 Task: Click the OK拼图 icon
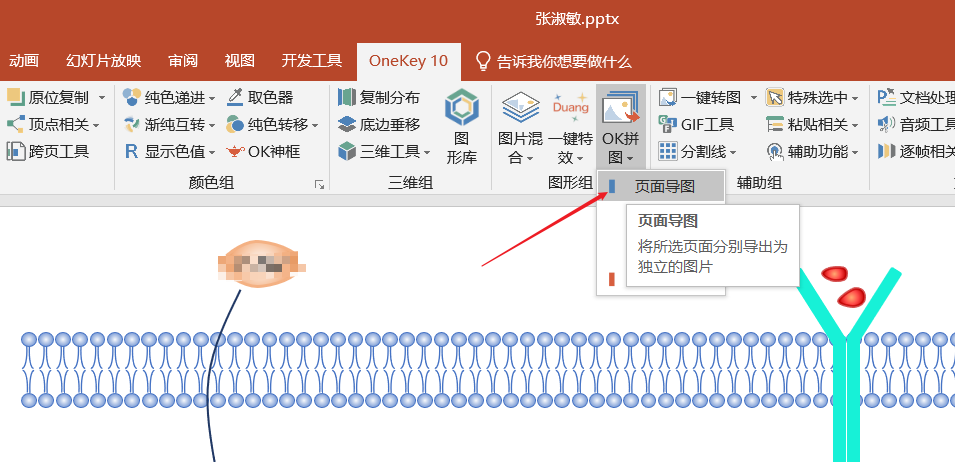click(x=621, y=108)
